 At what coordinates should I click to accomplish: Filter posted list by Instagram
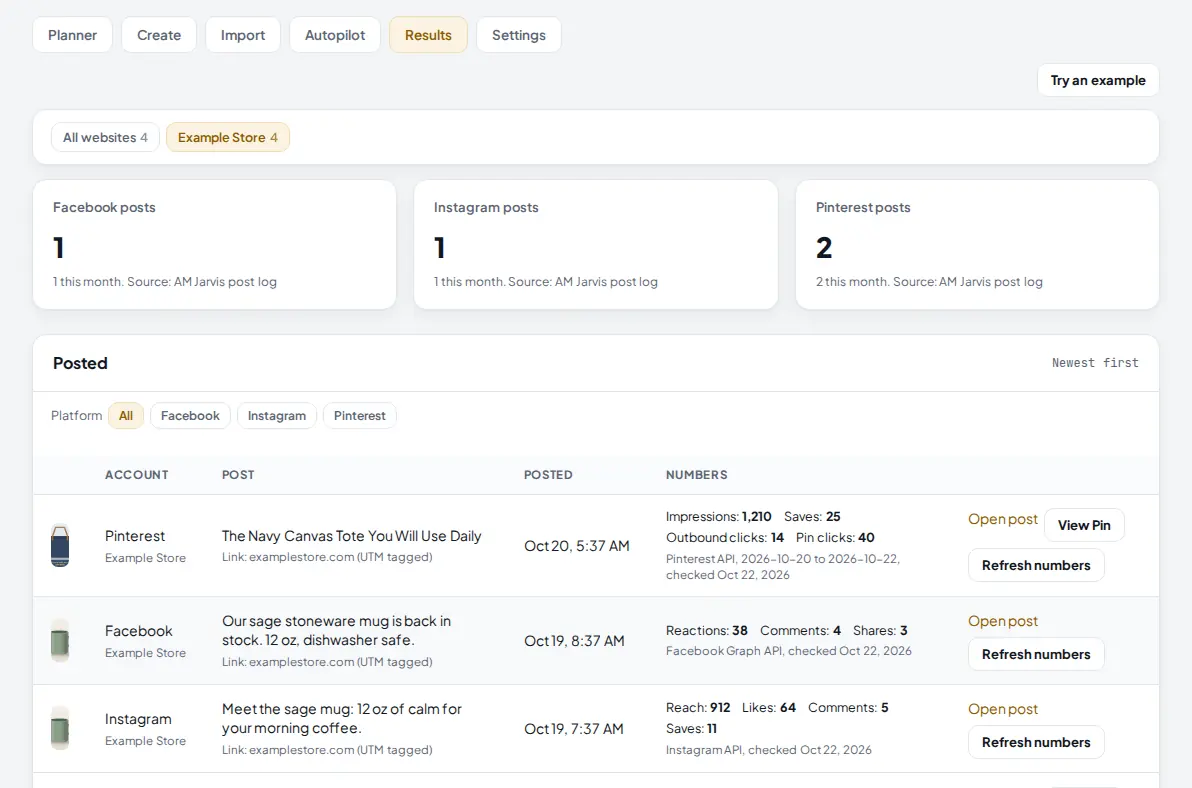[x=277, y=416]
